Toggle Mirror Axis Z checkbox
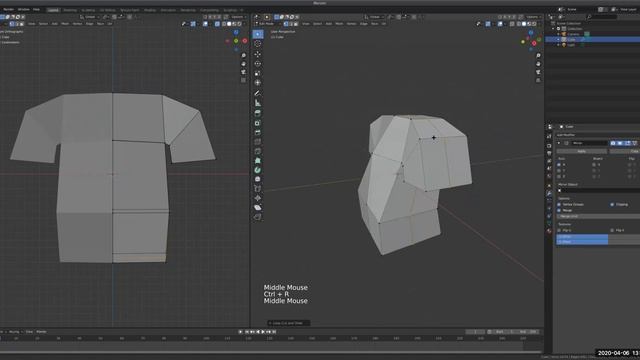This screenshot has width=640, height=360. [x=559, y=176]
